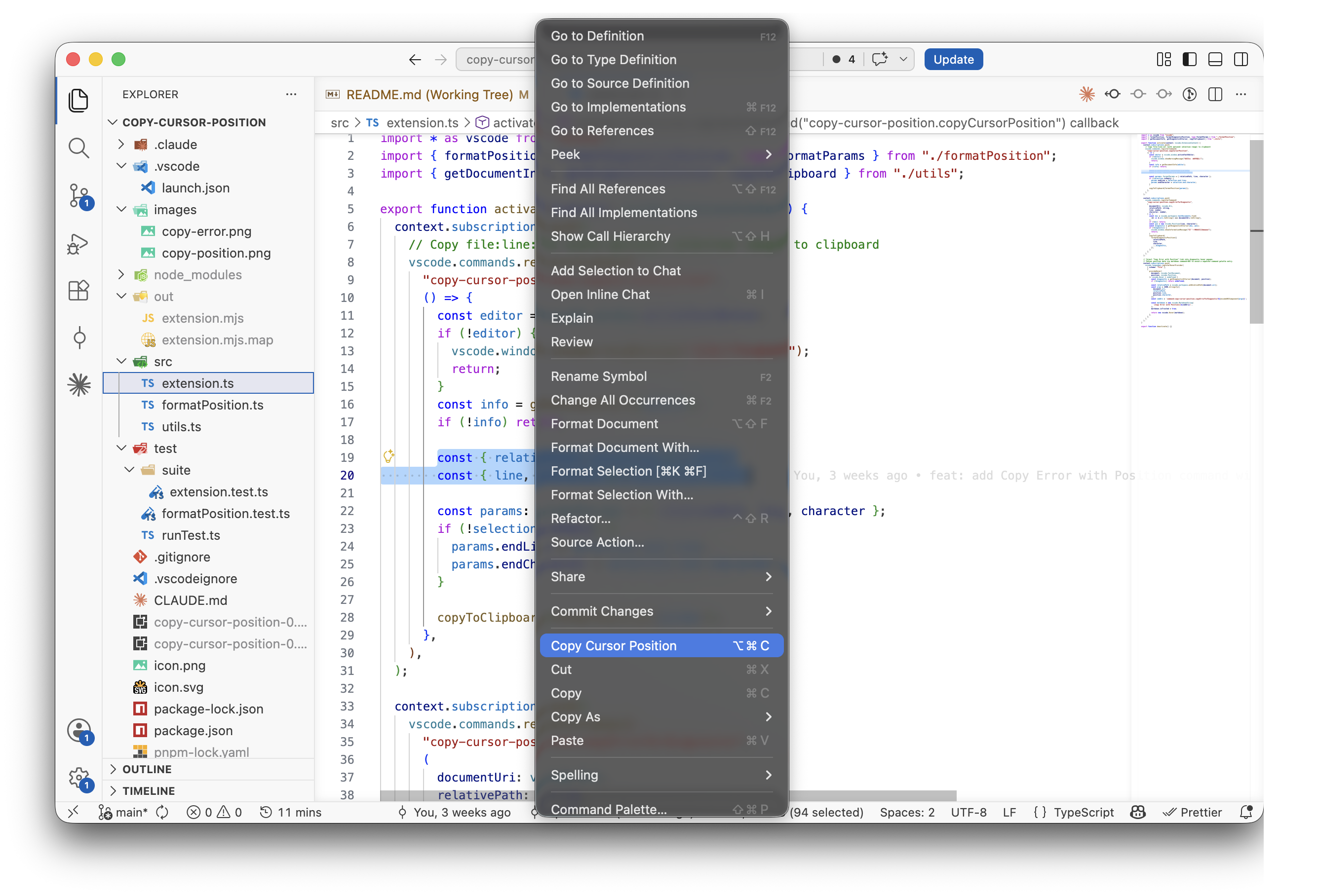Collapse the suite folder
Image resolution: width=1319 pixels, height=896 pixels.
(x=129, y=470)
